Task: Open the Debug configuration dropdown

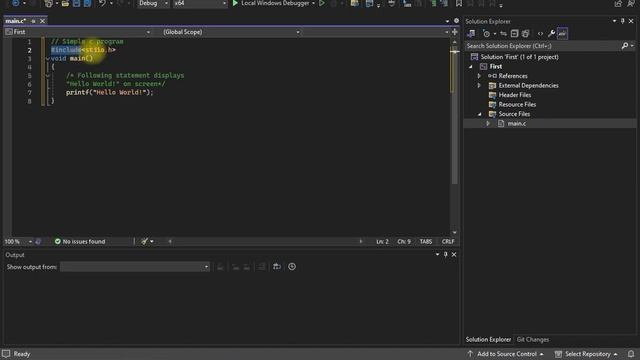Action: tap(153, 3)
